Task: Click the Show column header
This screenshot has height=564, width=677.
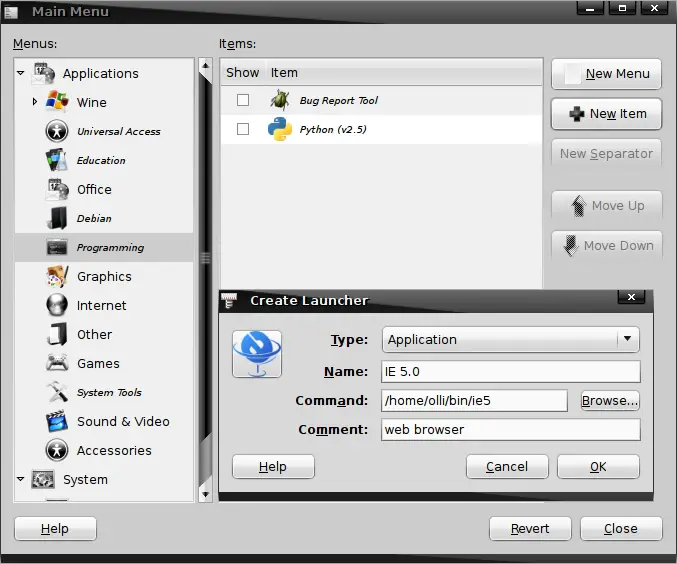Action: [243, 73]
